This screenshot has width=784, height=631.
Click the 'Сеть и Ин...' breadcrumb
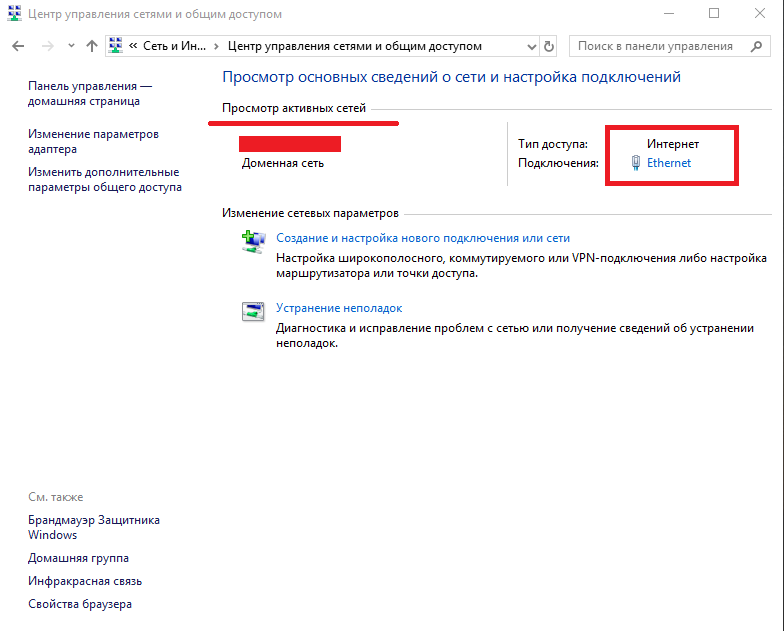[x=174, y=46]
